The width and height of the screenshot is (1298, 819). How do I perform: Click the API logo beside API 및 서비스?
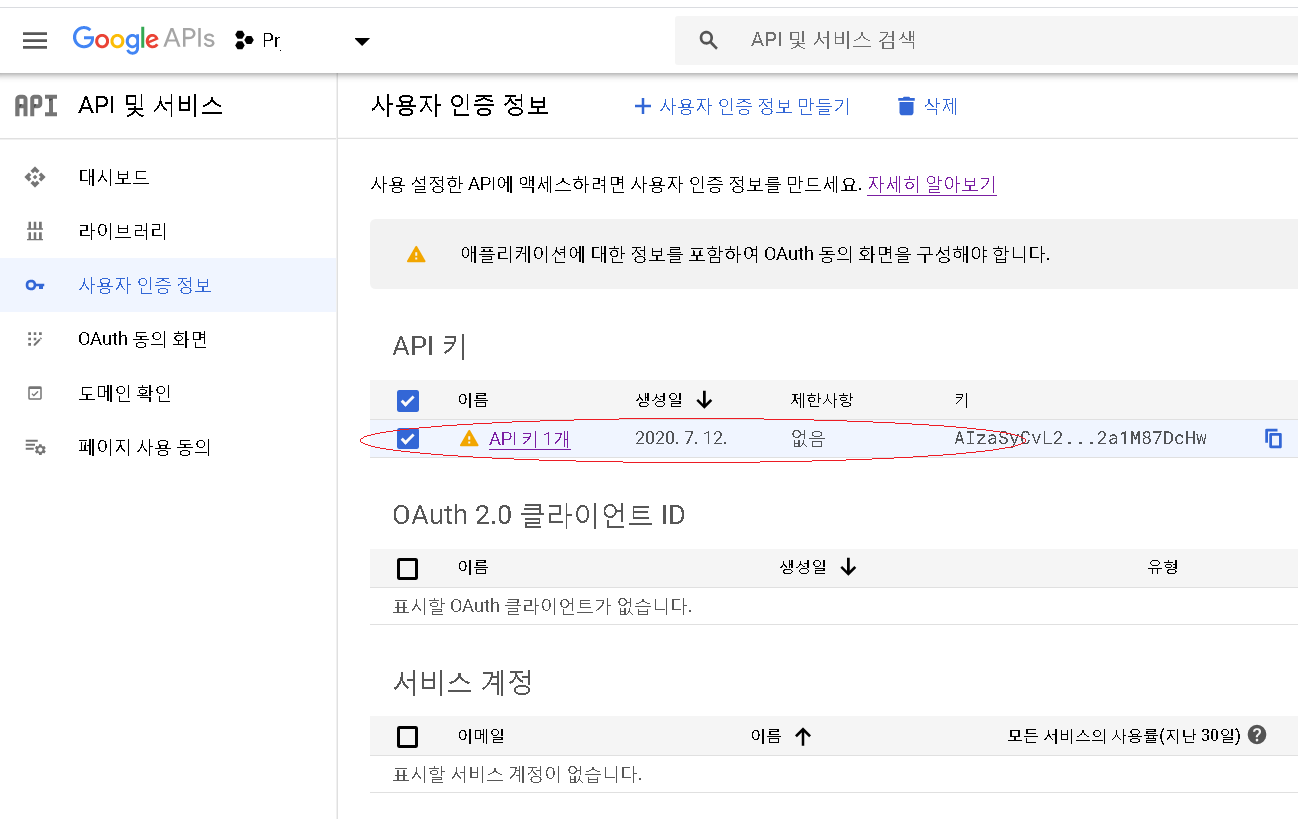click(x=36, y=105)
